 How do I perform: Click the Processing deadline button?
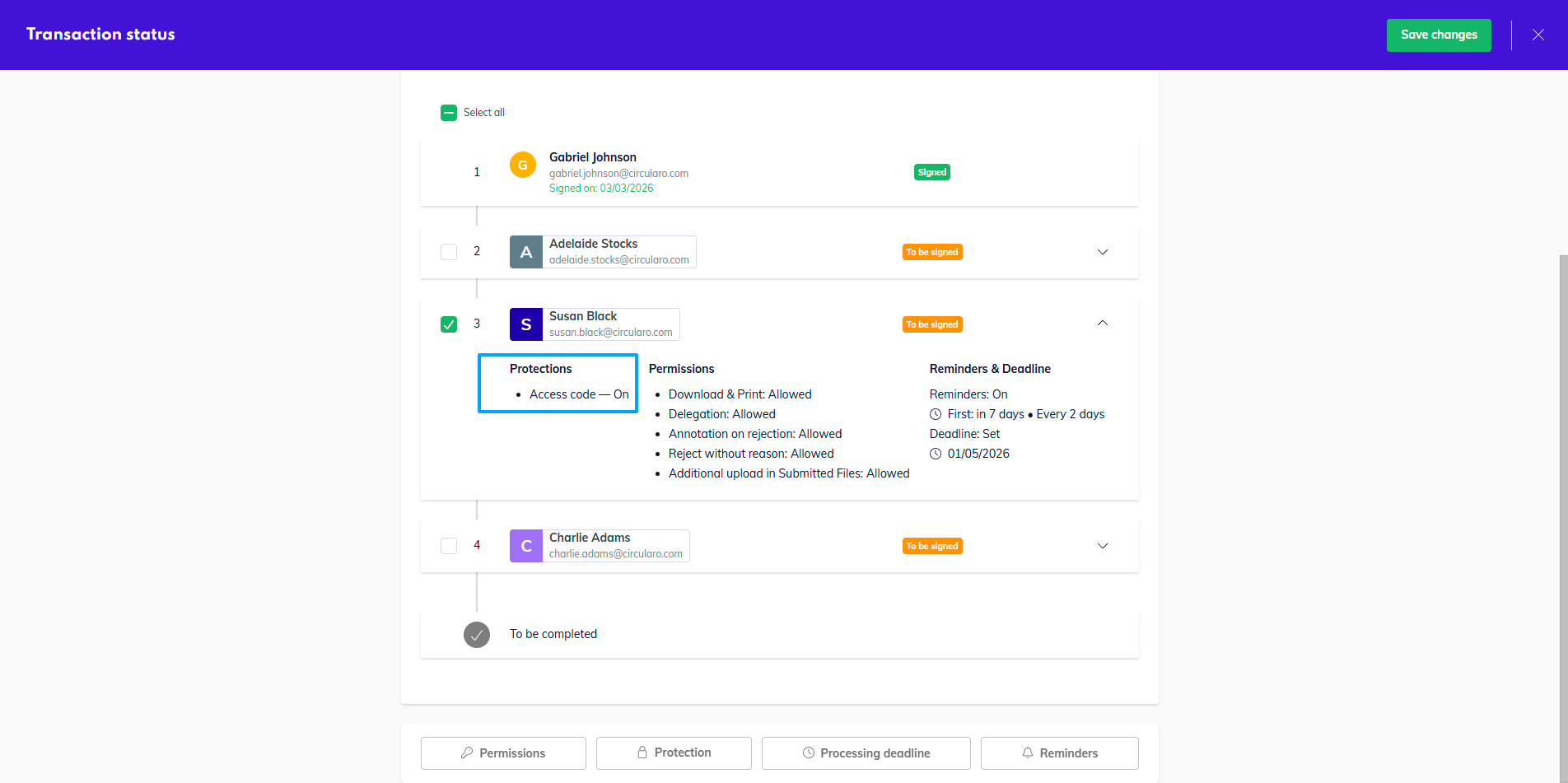point(866,753)
